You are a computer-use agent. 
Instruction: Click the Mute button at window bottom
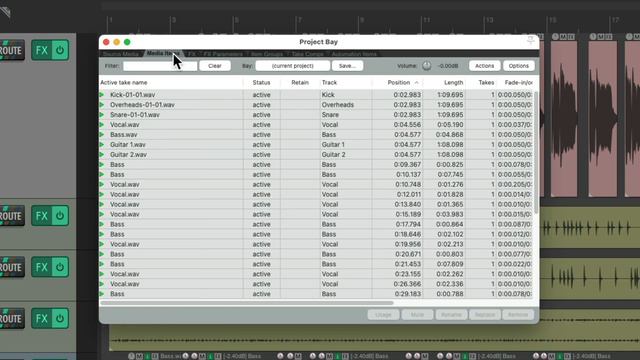417,315
